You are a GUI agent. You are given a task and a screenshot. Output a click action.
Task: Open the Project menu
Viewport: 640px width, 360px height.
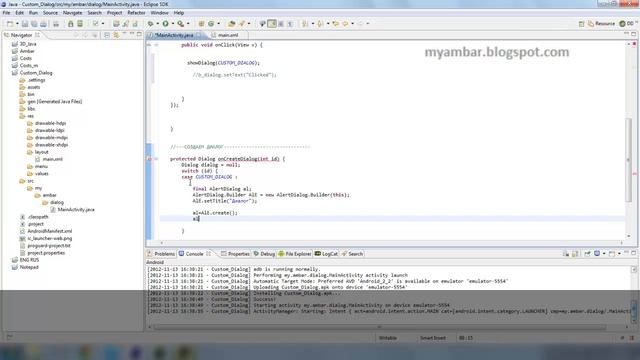pos(115,13)
